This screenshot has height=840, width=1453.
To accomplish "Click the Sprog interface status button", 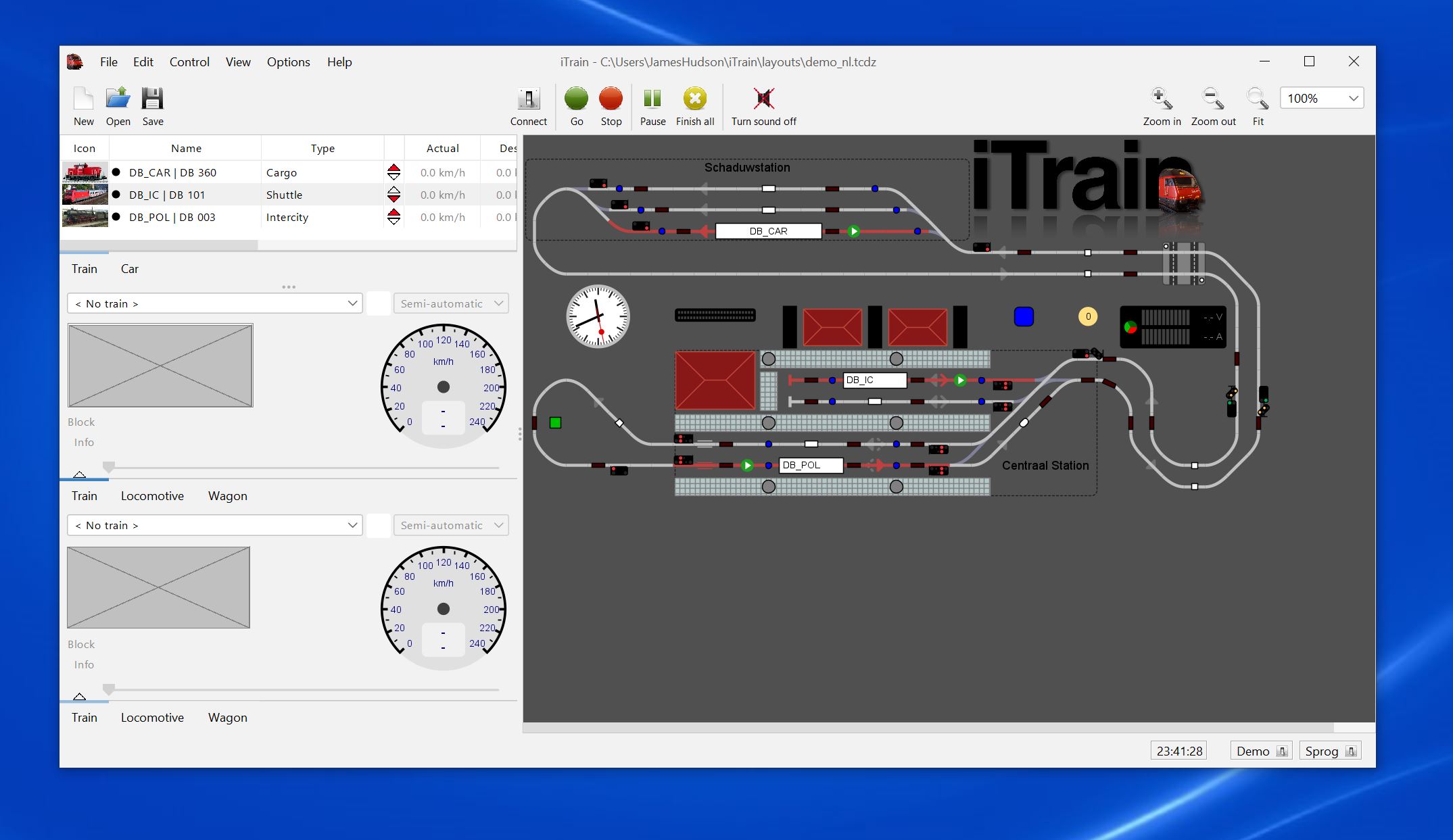I will [x=1330, y=751].
